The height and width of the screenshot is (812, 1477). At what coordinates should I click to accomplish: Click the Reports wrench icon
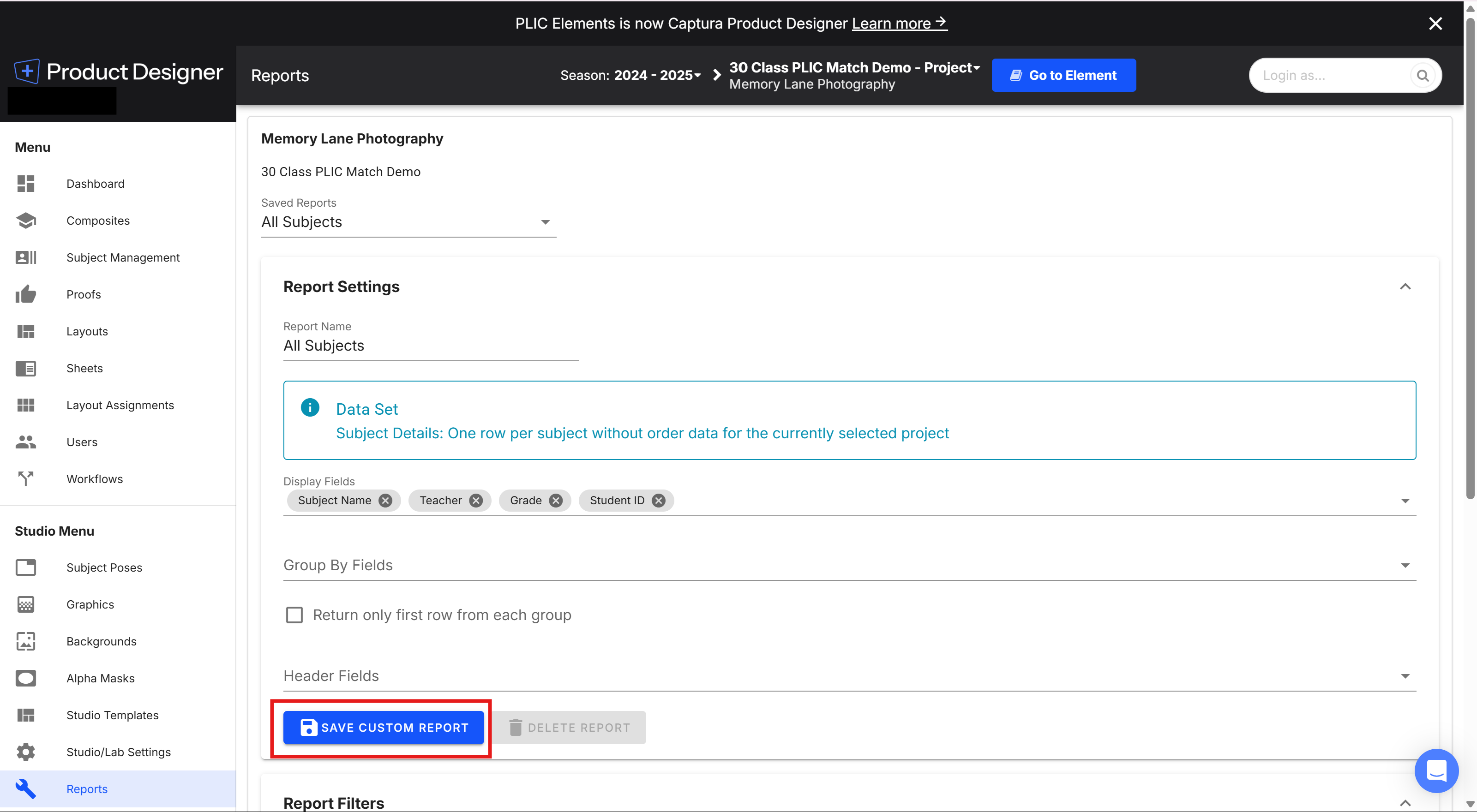[x=26, y=788]
